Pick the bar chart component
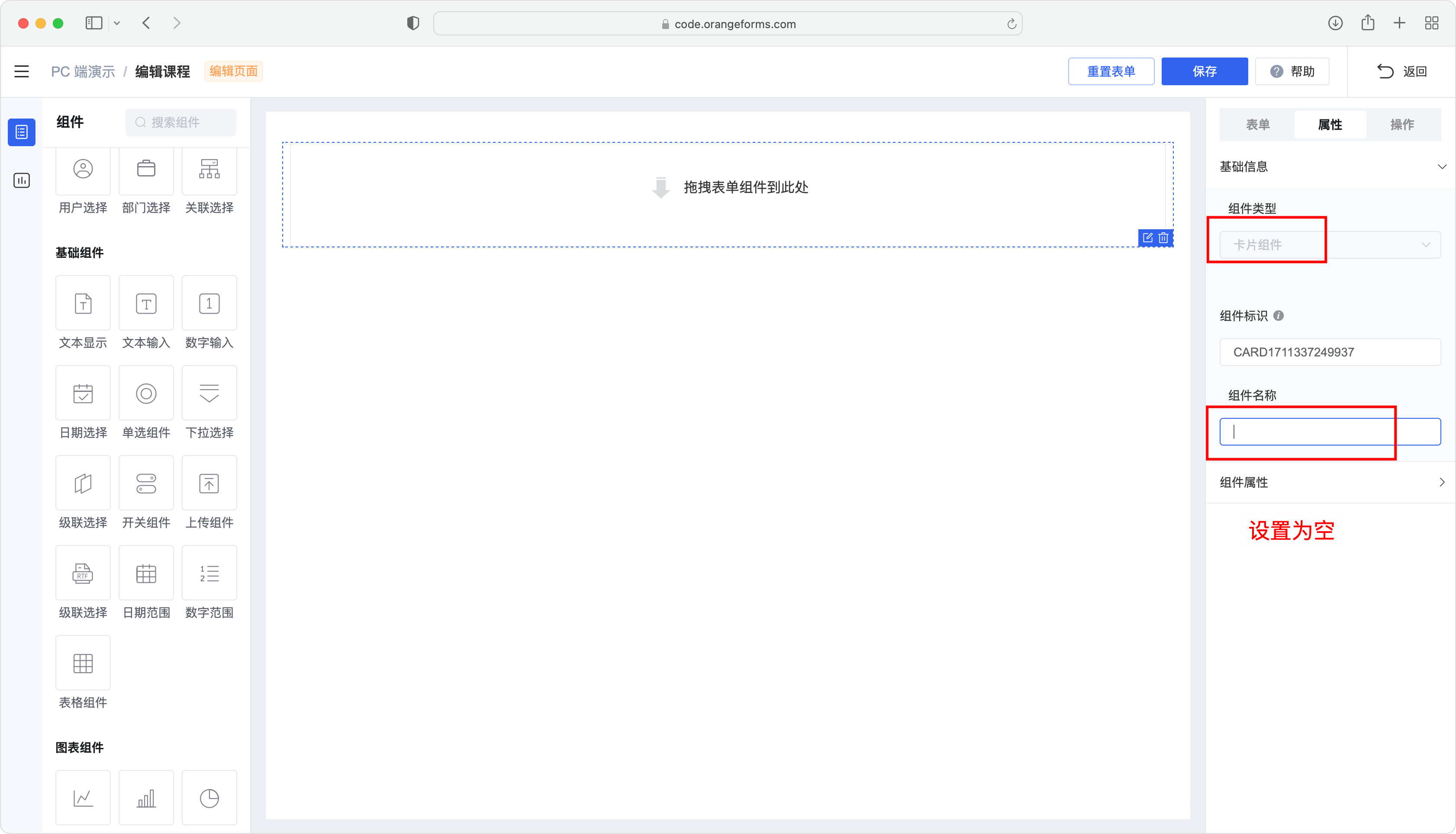 pos(146,798)
